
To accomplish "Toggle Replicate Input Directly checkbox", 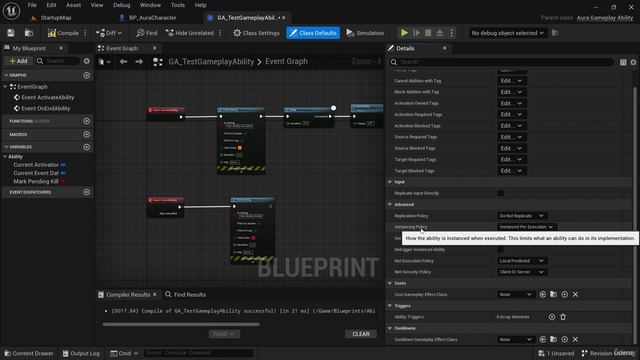I will tap(500, 193).
